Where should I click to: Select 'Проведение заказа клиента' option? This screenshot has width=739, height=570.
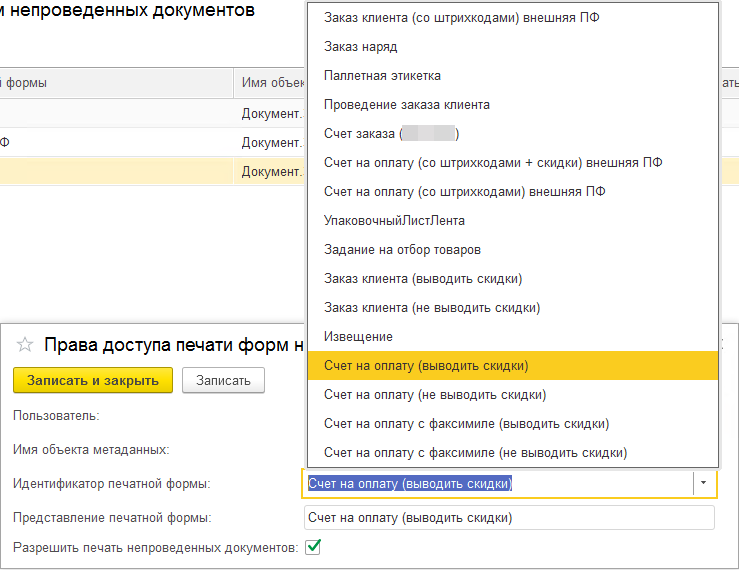407,104
